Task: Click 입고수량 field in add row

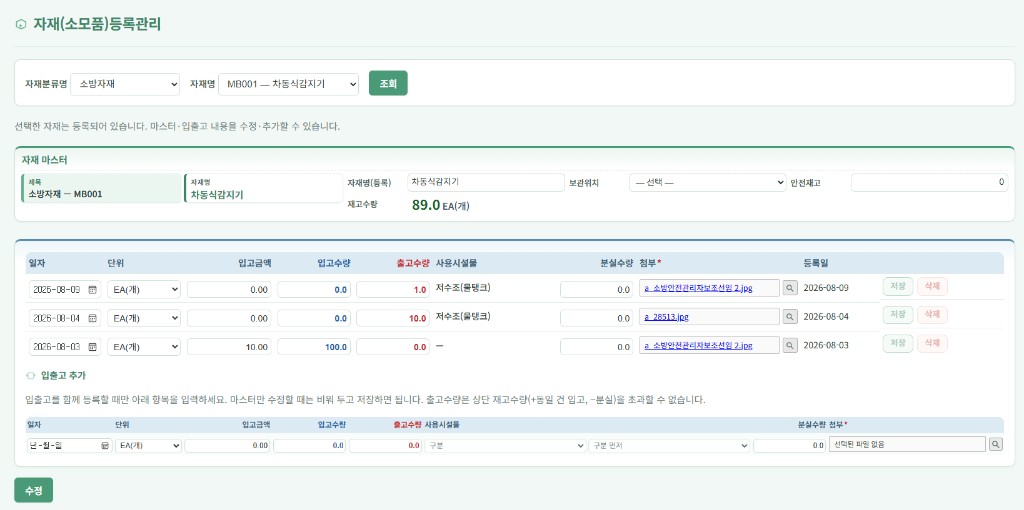Action: (x=310, y=445)
